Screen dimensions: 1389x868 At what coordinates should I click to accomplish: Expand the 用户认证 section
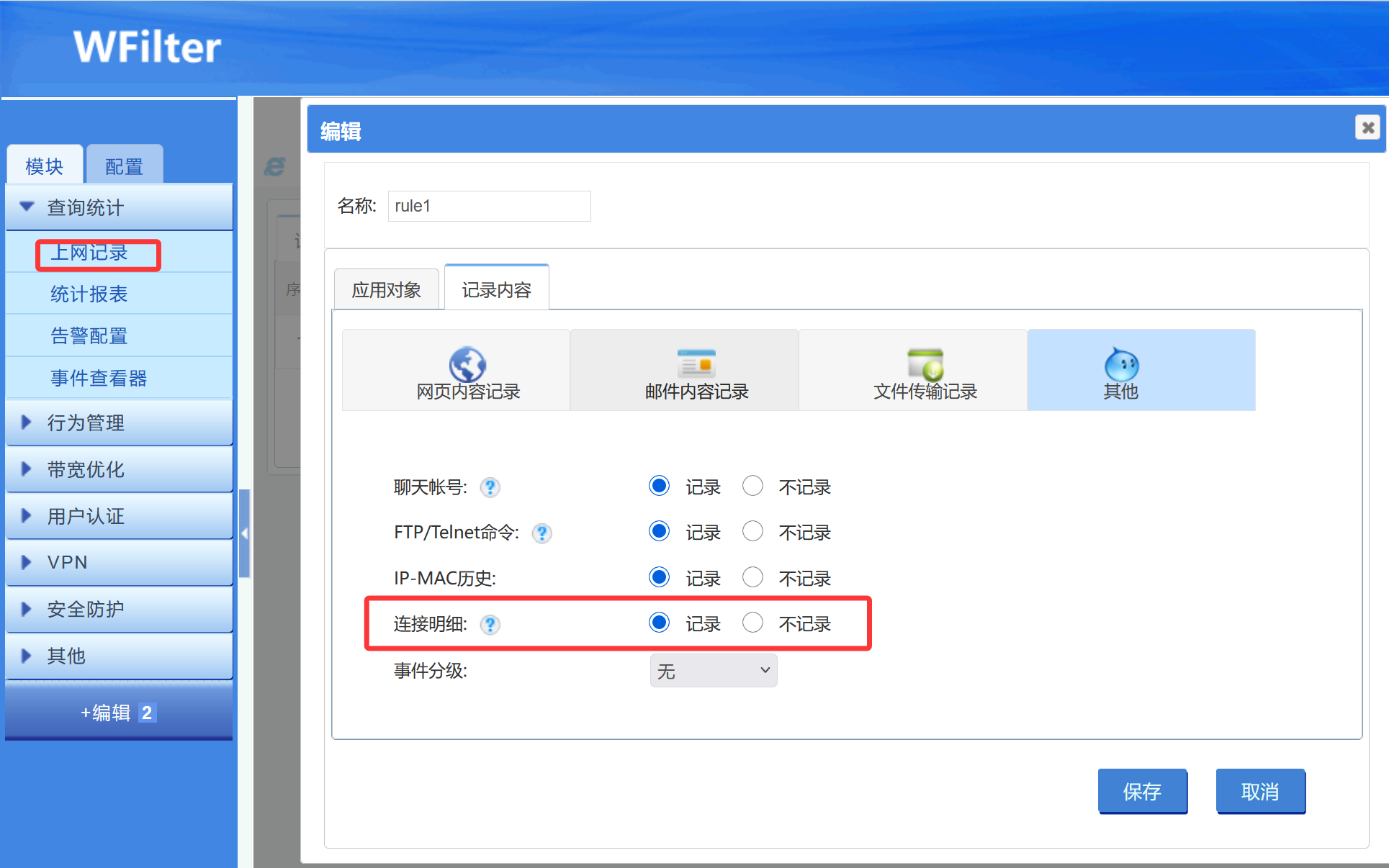(x=120, y=516)
